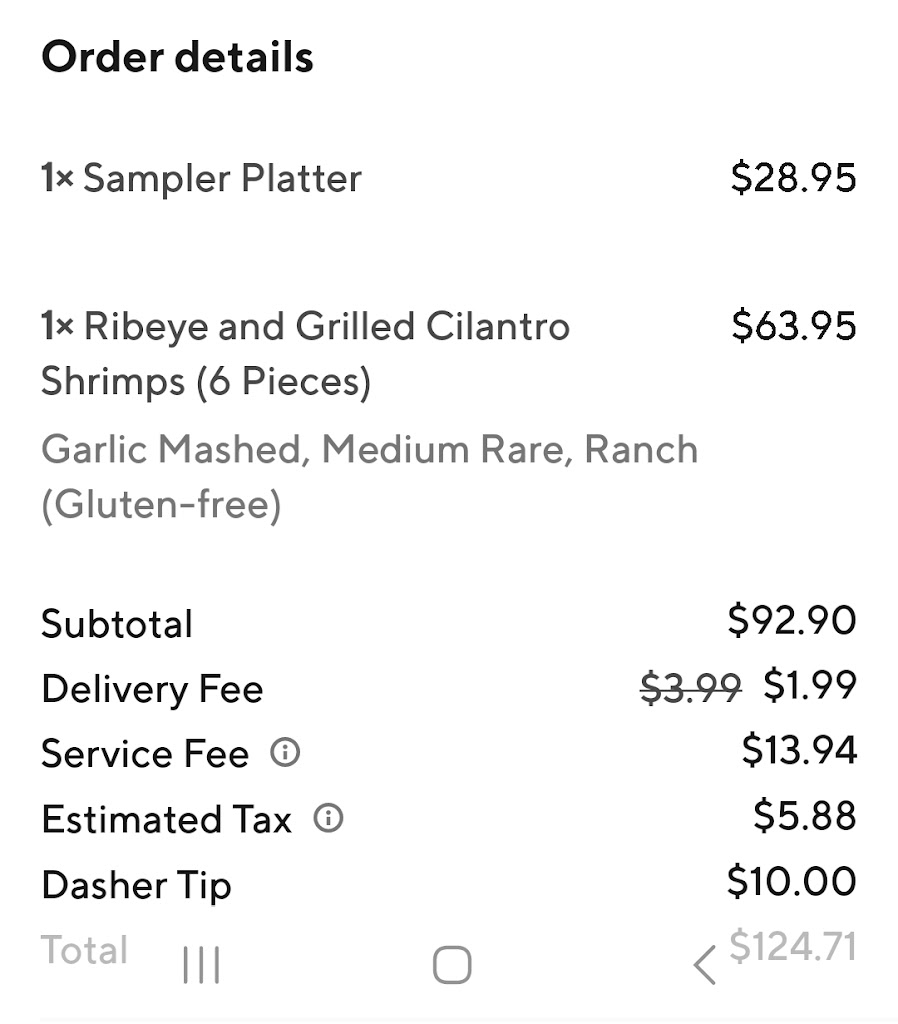
Task: Click the Estimated Tax label text
Action: 166,820
